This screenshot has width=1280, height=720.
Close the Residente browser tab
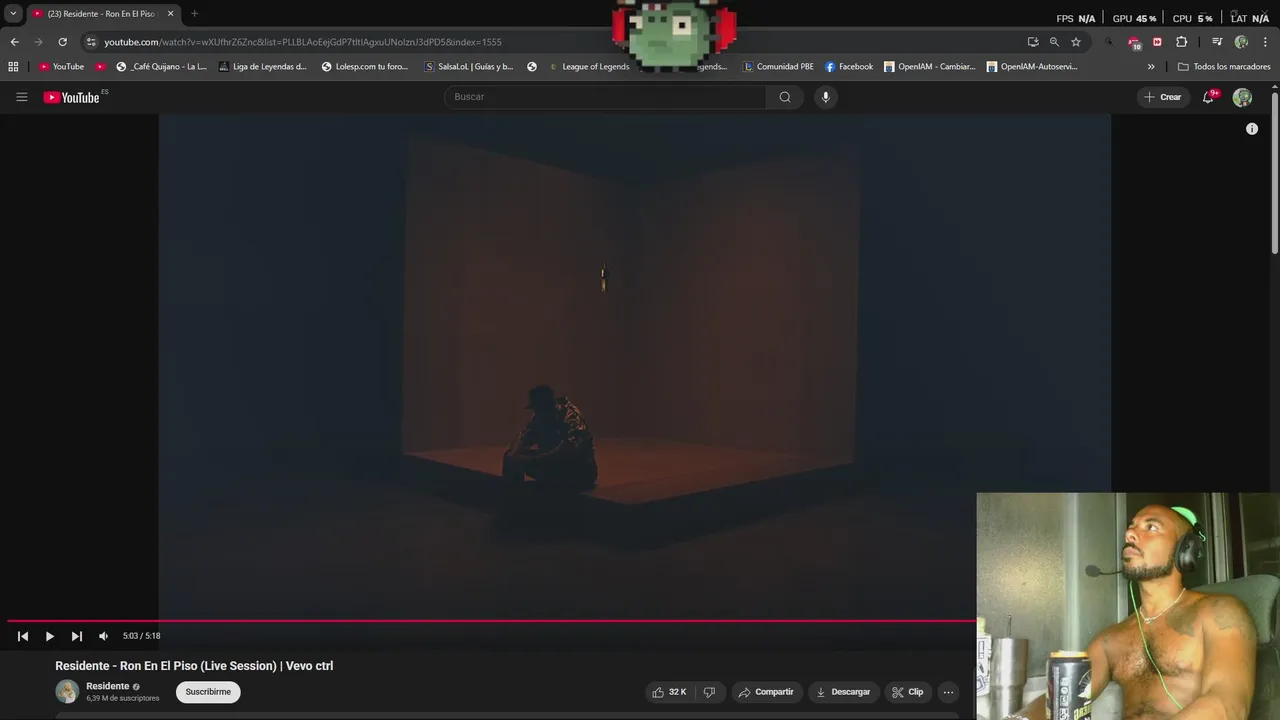170,14
